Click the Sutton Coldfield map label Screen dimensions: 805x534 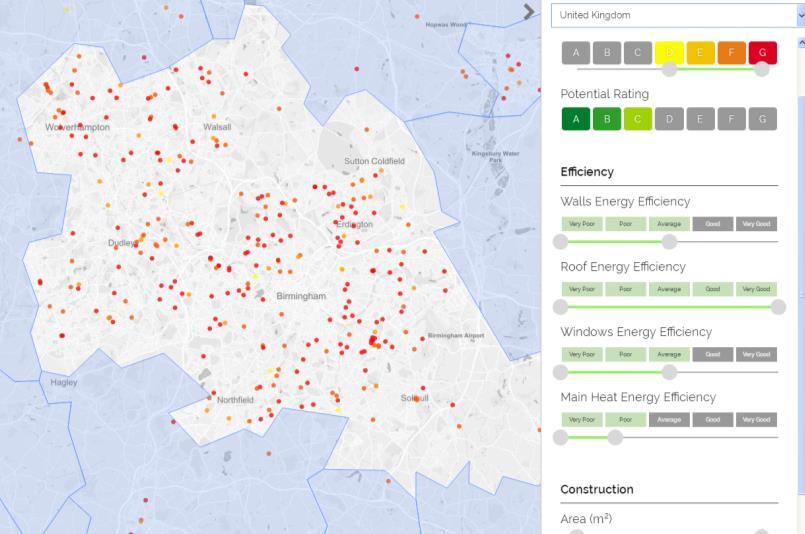tap(374, 161)
